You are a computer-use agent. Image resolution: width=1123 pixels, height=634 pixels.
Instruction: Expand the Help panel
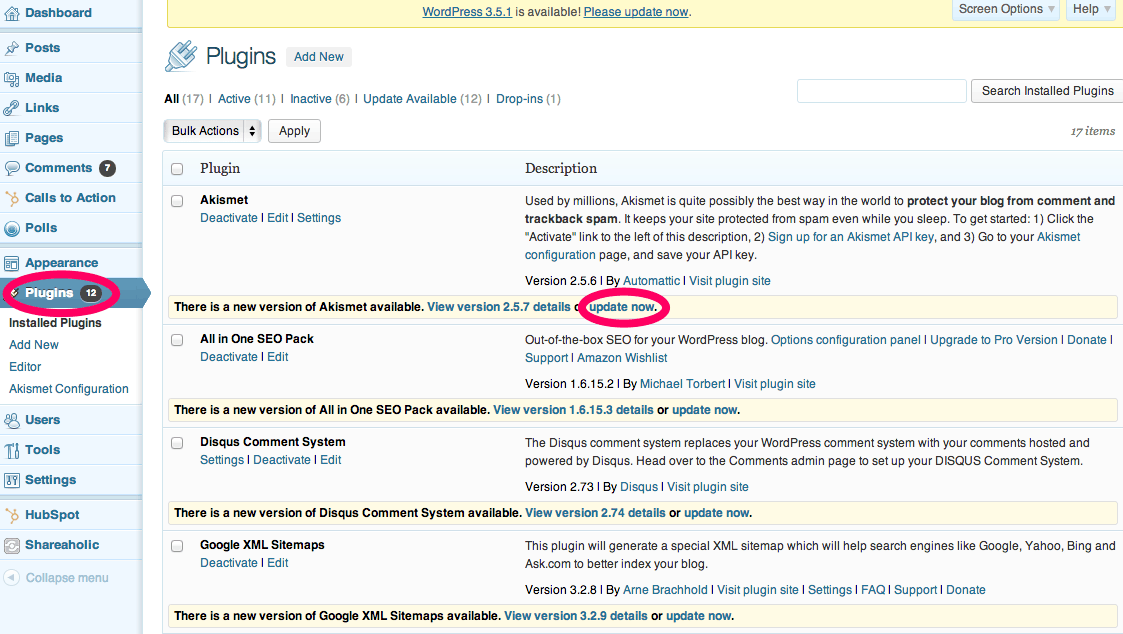pos(1091,9)
